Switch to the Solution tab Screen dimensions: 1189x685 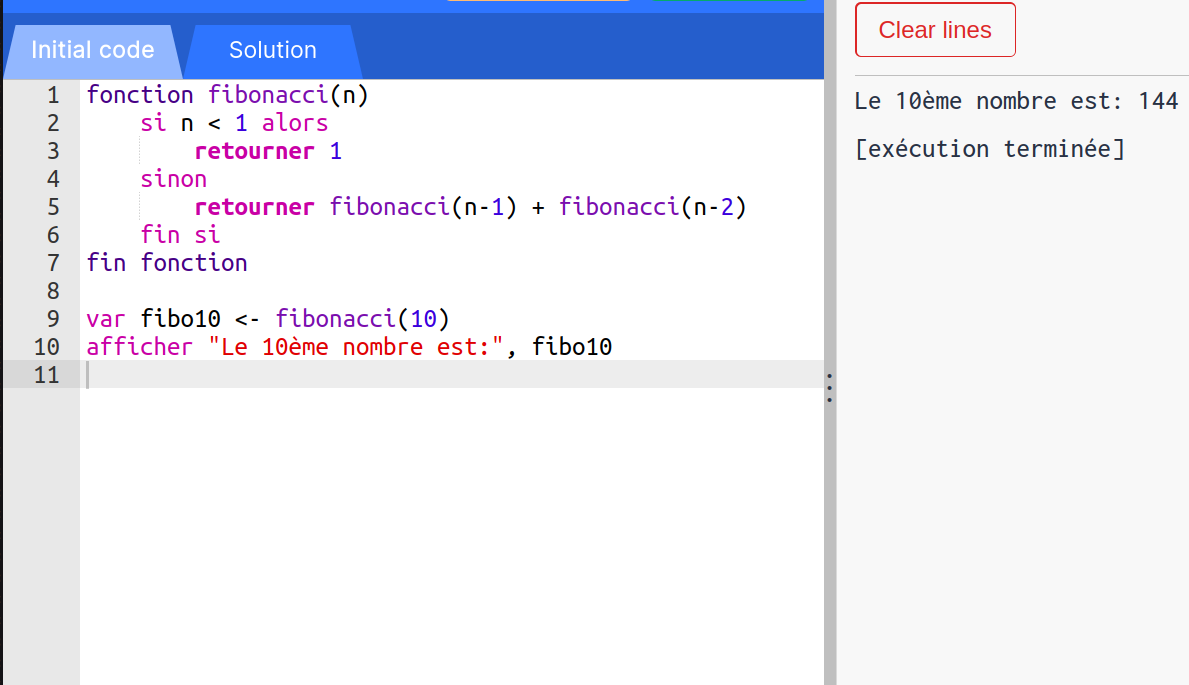[271, 50]
